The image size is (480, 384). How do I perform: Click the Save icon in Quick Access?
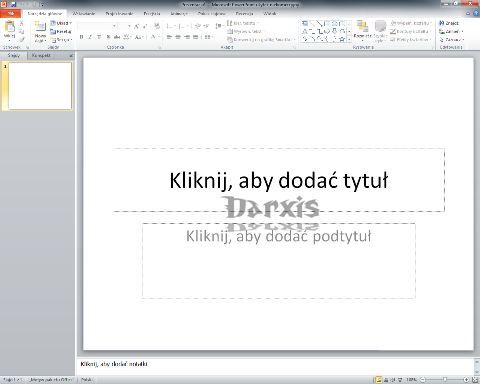13,4
